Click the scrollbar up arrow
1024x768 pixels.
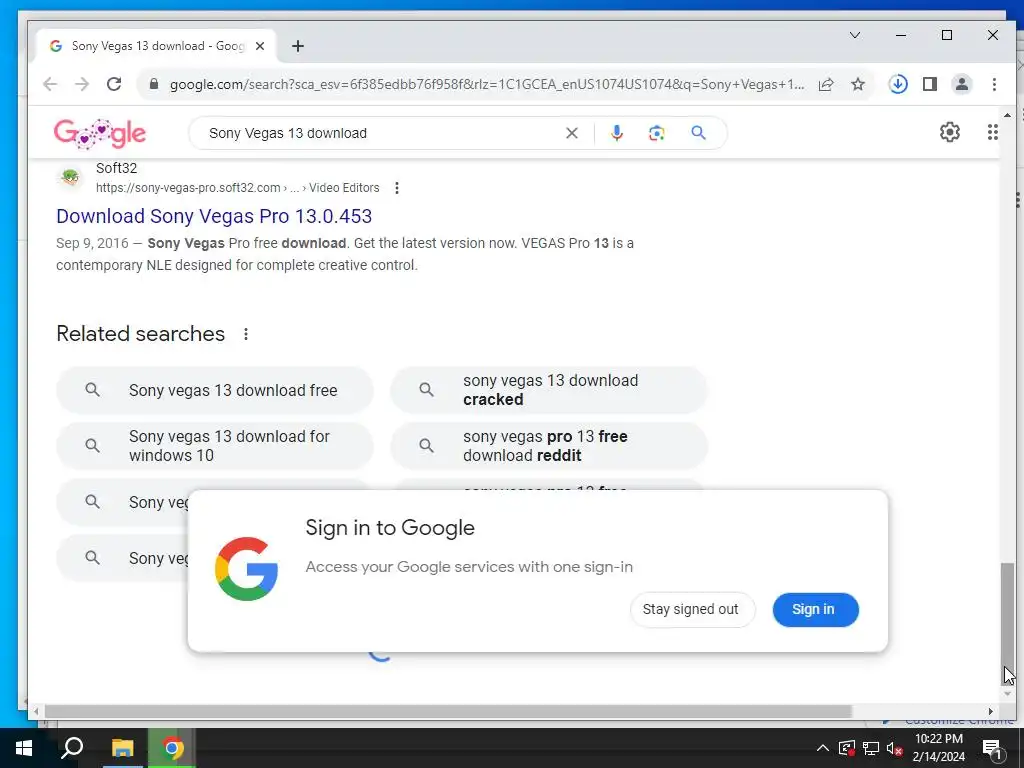[x=1008, y=116]
